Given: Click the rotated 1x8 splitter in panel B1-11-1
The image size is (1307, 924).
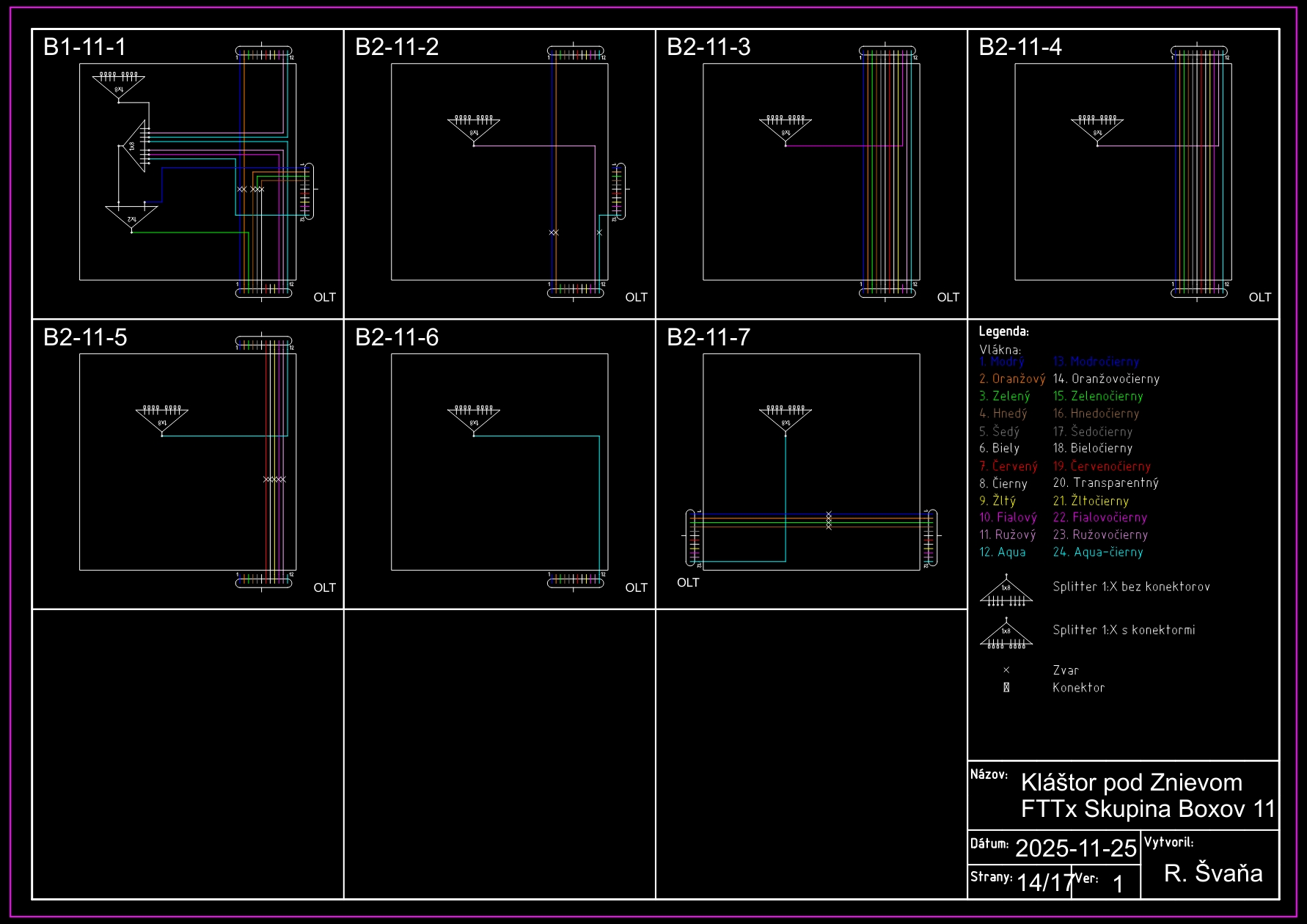Looking at the screenshot, I should tap(136, 146).
